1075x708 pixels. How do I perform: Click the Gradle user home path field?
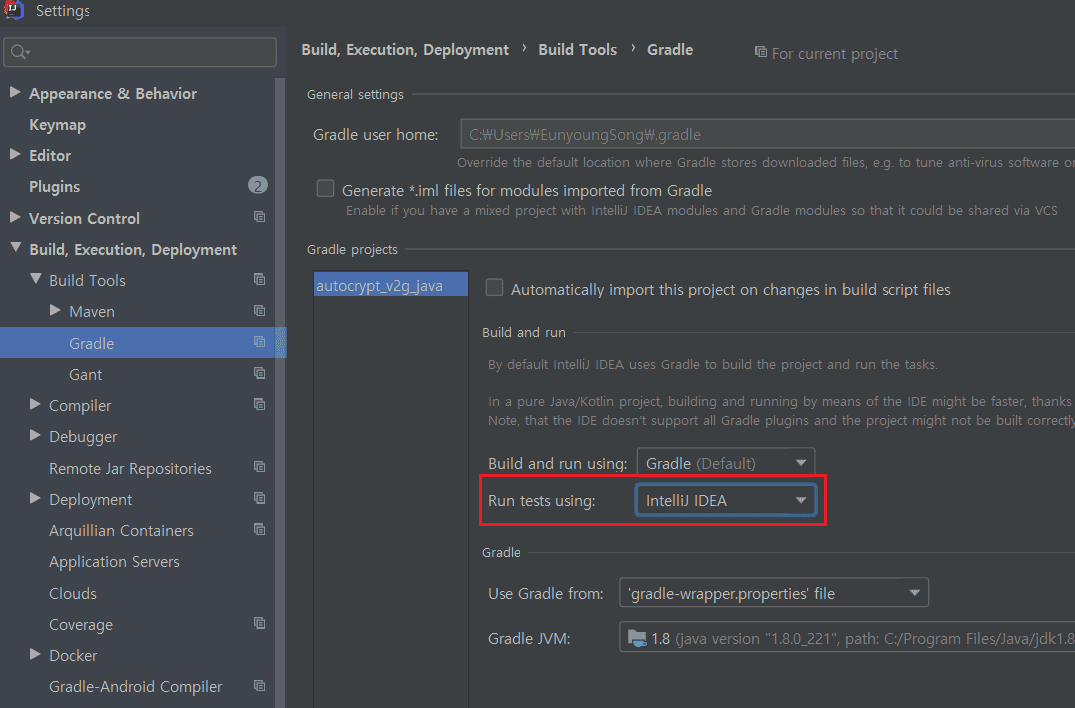(x=760, y=135)
